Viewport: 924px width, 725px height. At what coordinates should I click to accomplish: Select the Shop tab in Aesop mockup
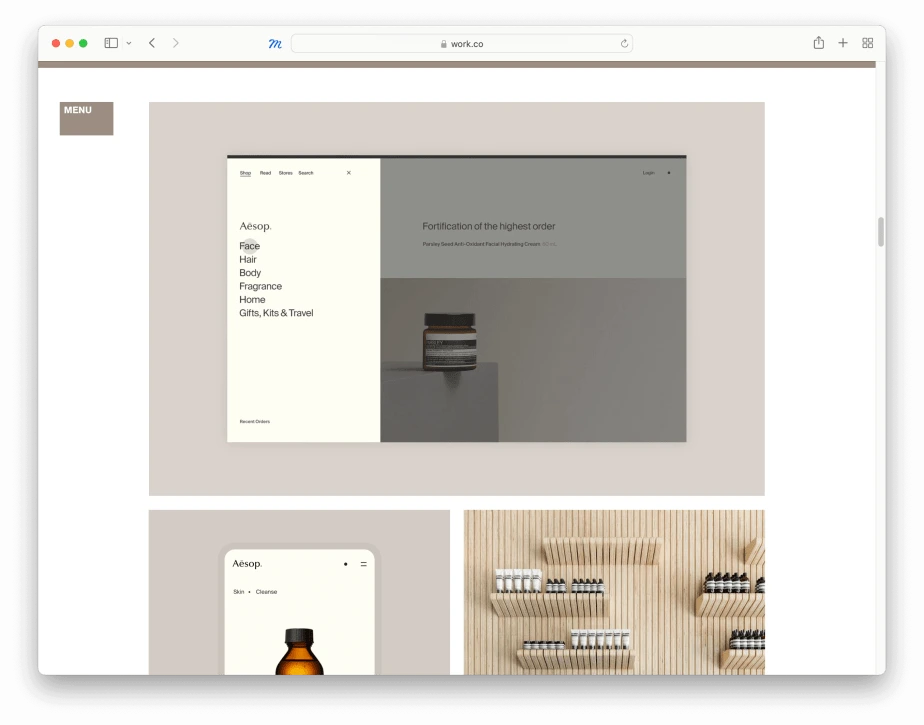(245, 173)
